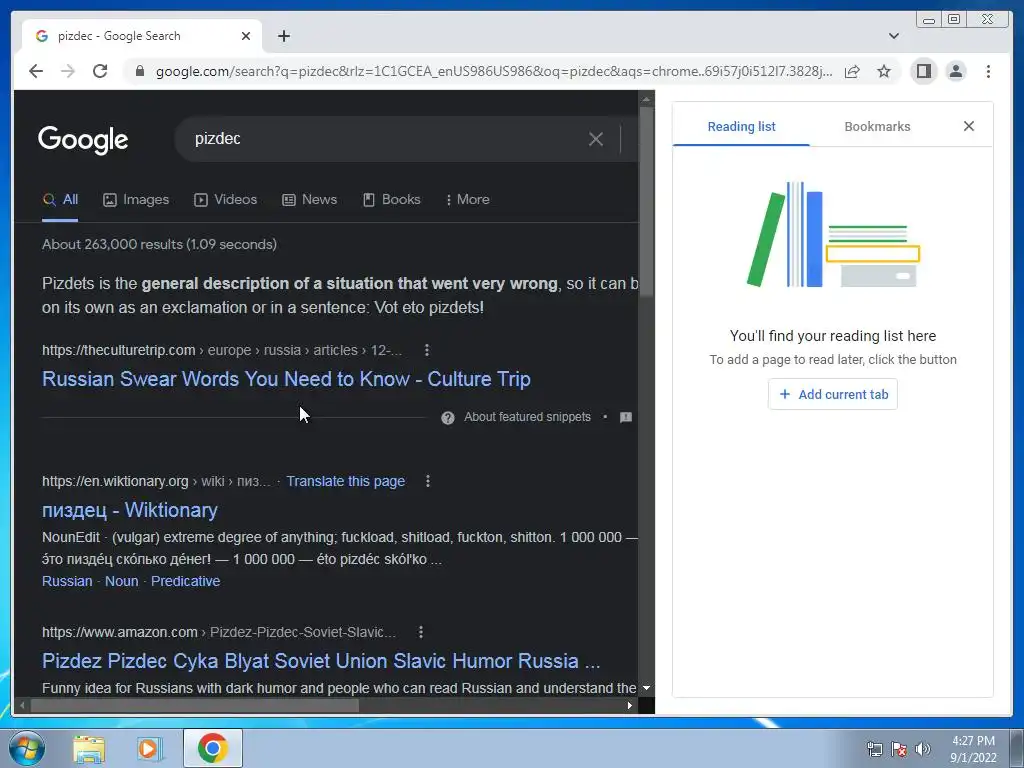Switch to News results
1024x768 pixels.
point(310,200)
